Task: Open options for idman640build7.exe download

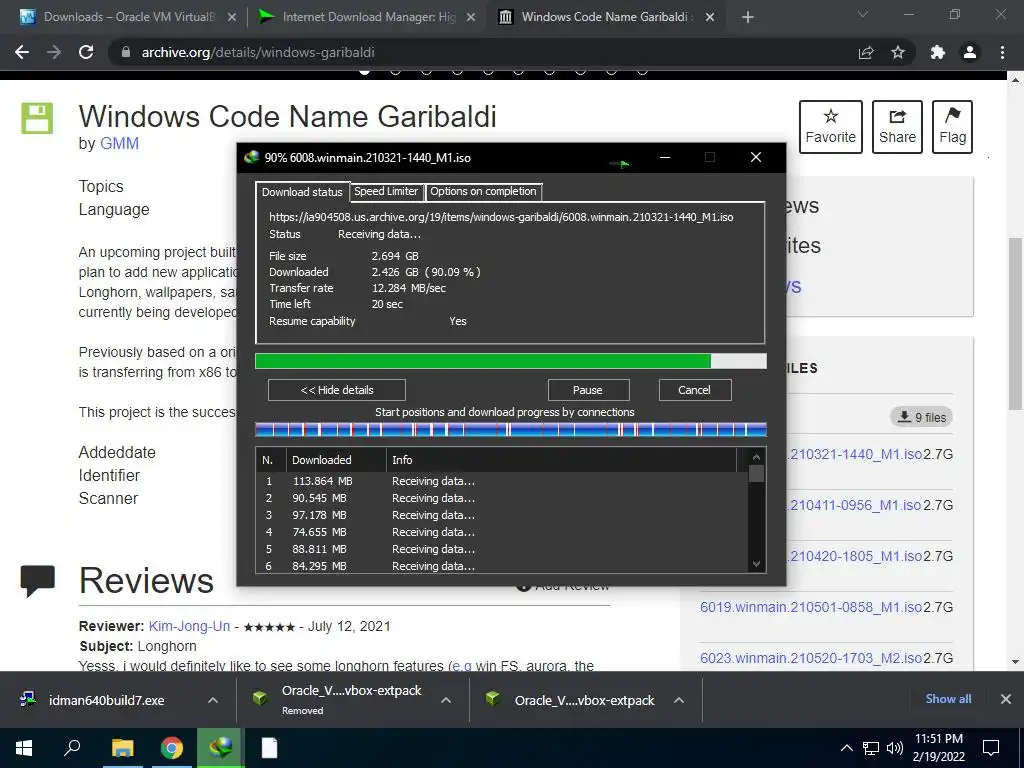Action: 213,700
